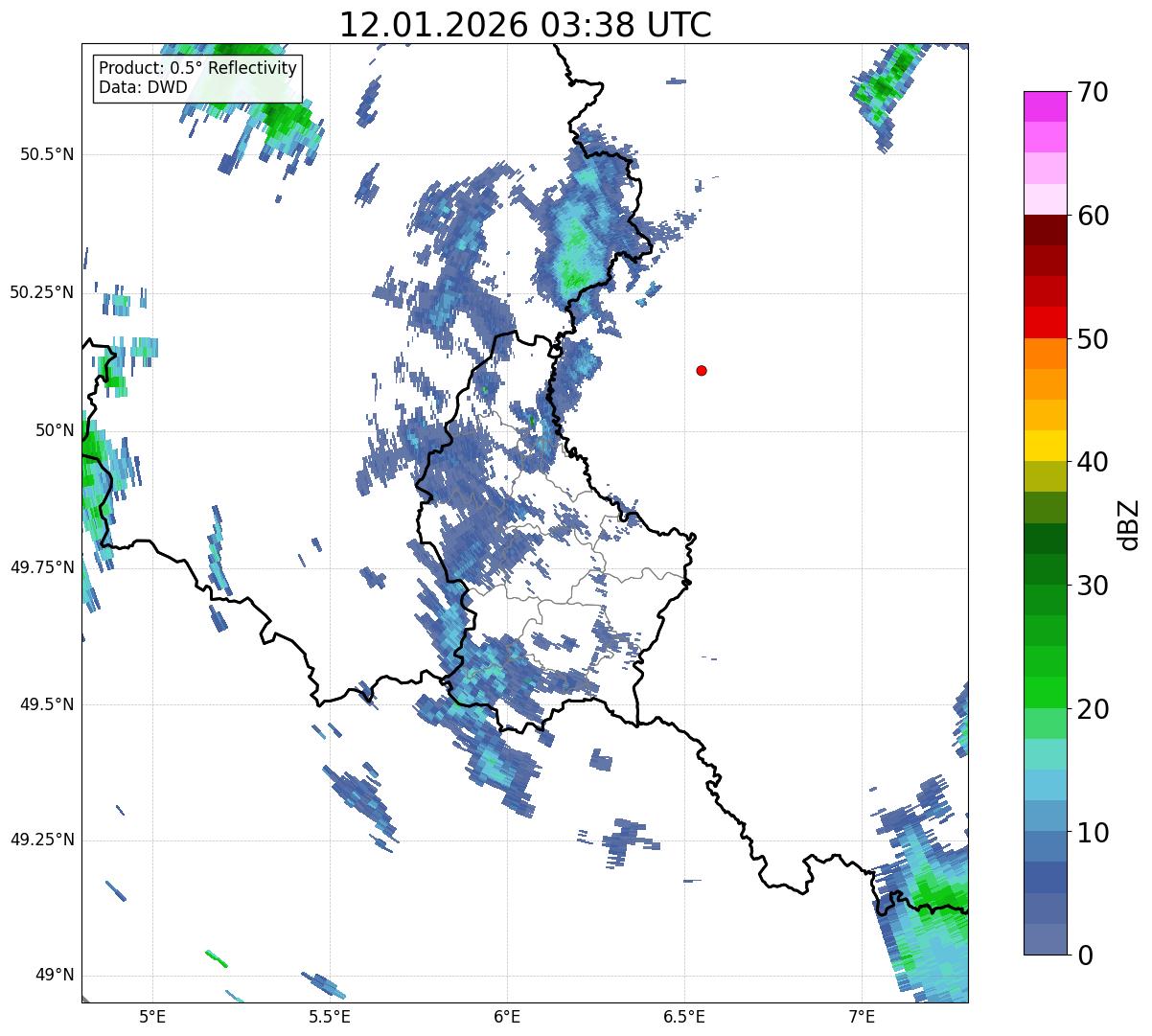Click the colorbar "dBZ" label

click(1129, 524)
